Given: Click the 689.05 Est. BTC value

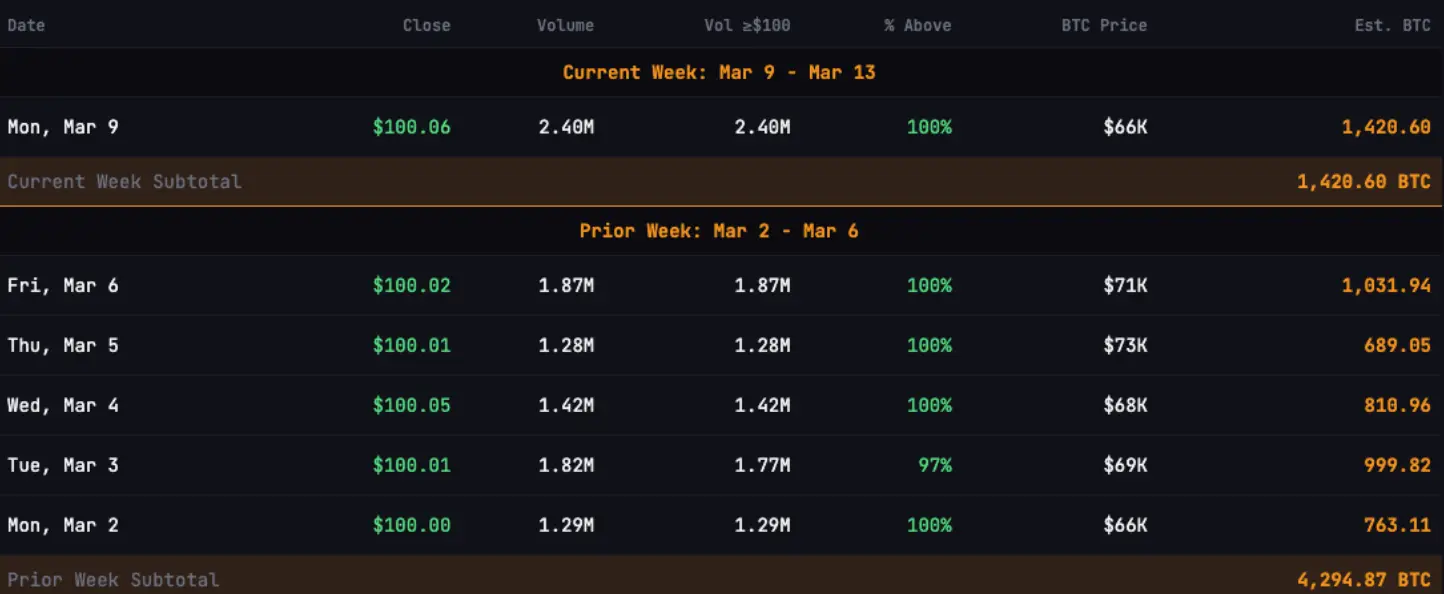Looking at the screenshot, I should pyautogui.click(x=1397, y=345).
